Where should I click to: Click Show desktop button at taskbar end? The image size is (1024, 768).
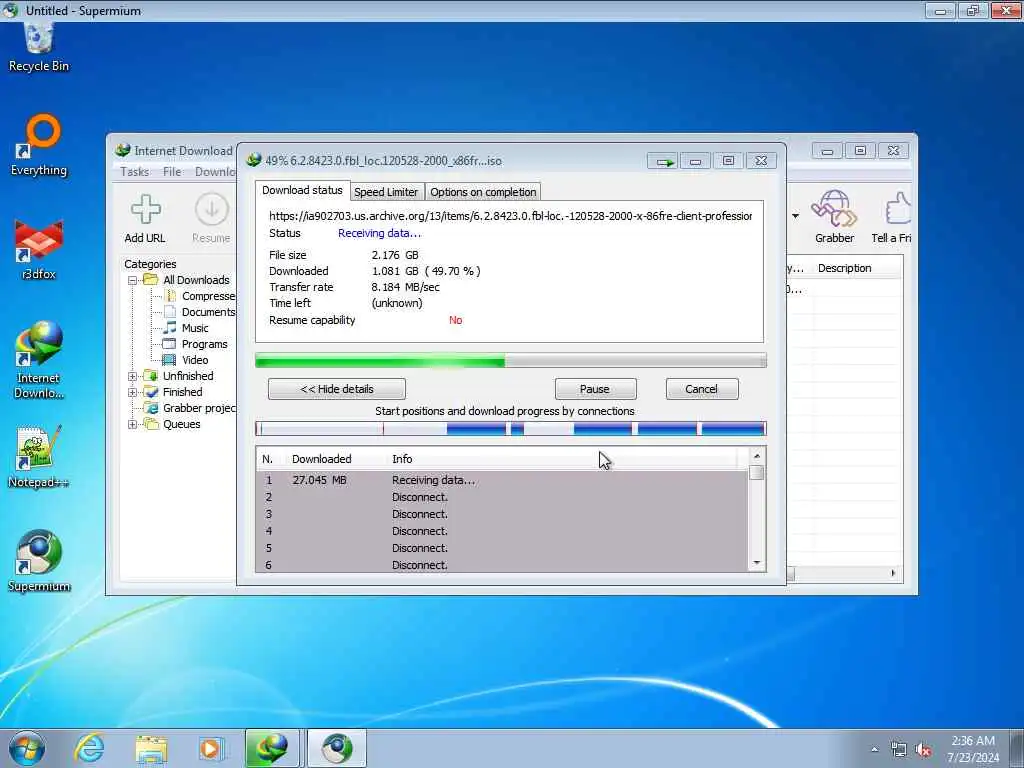(x=1017, y=748)
